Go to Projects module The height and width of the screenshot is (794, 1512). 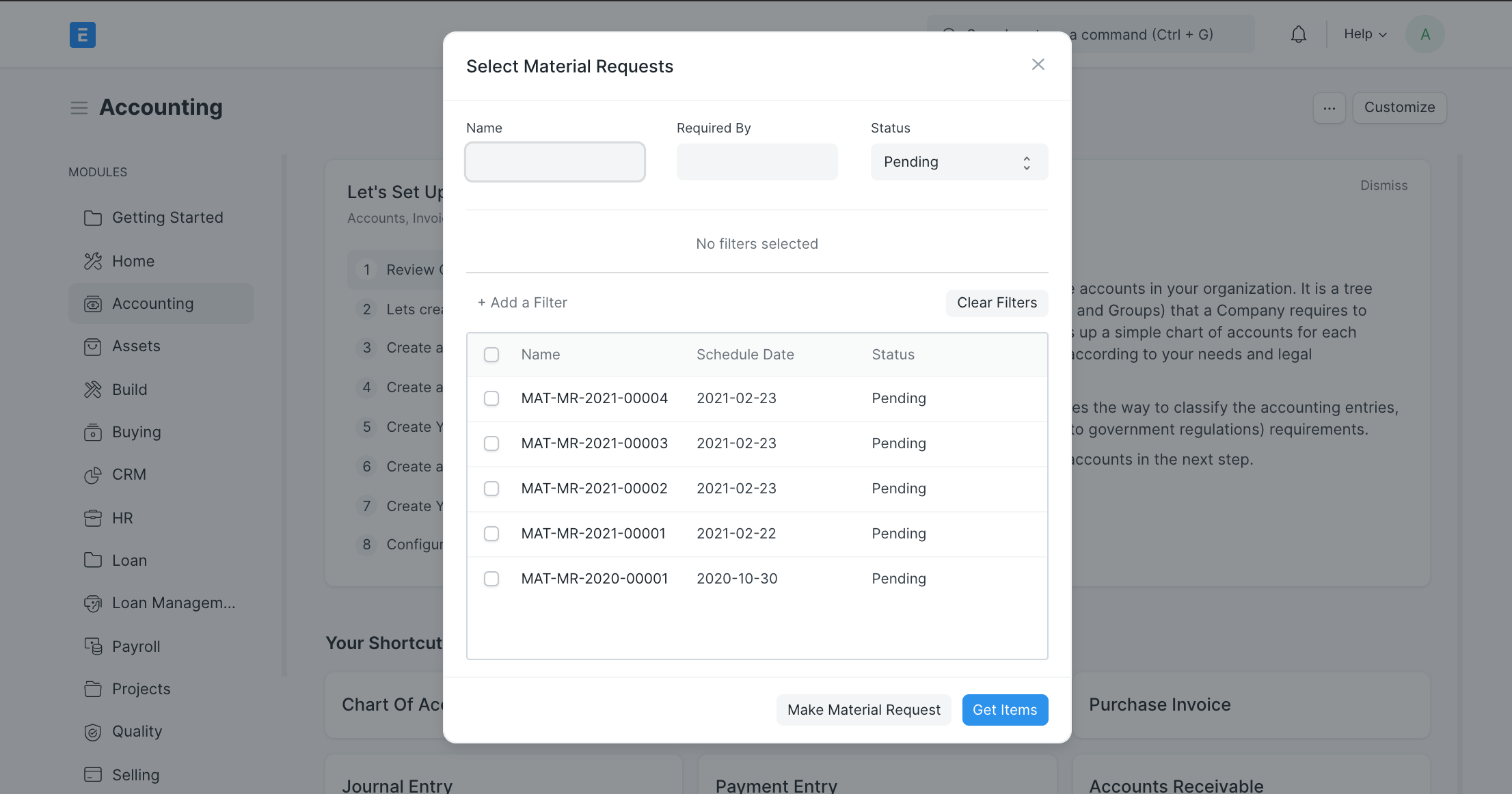(x=141, y=689)
